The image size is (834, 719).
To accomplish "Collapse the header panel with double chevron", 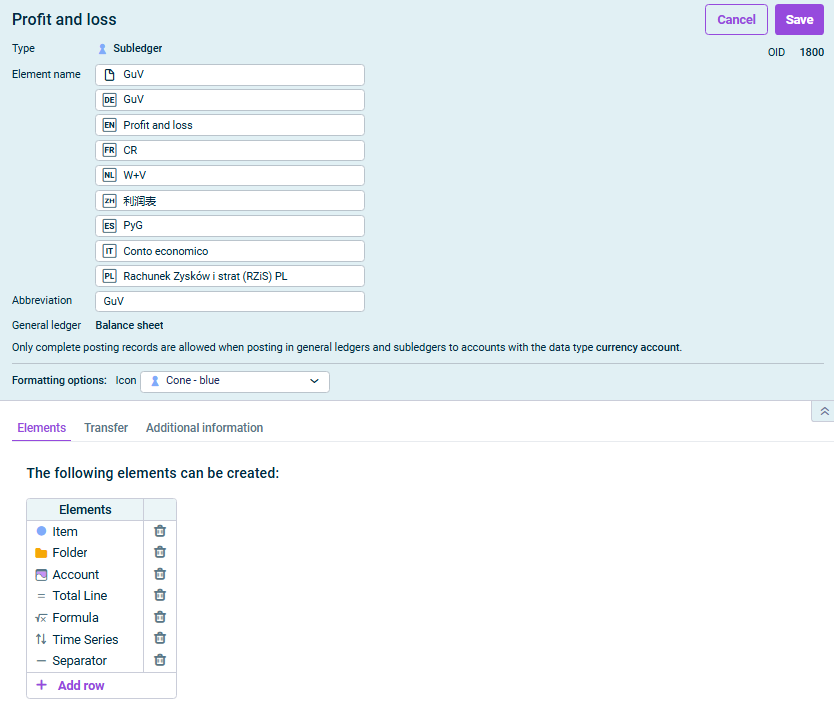I will coord(821,411).
